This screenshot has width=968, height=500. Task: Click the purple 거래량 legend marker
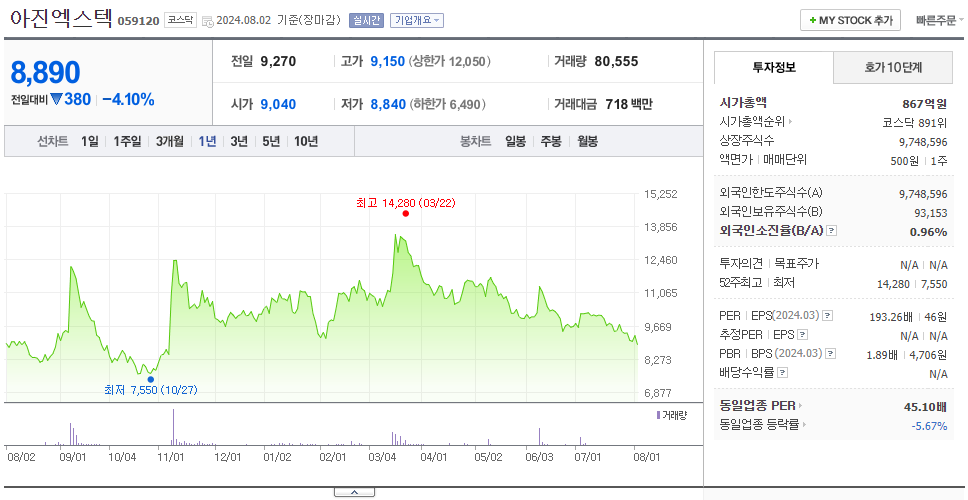pyautogui.click(x=658, y=415)
